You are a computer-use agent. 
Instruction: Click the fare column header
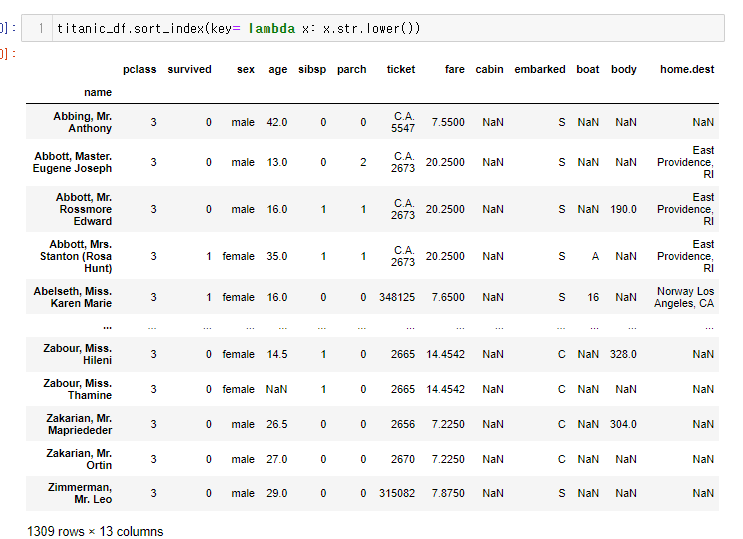pos(455,69)
